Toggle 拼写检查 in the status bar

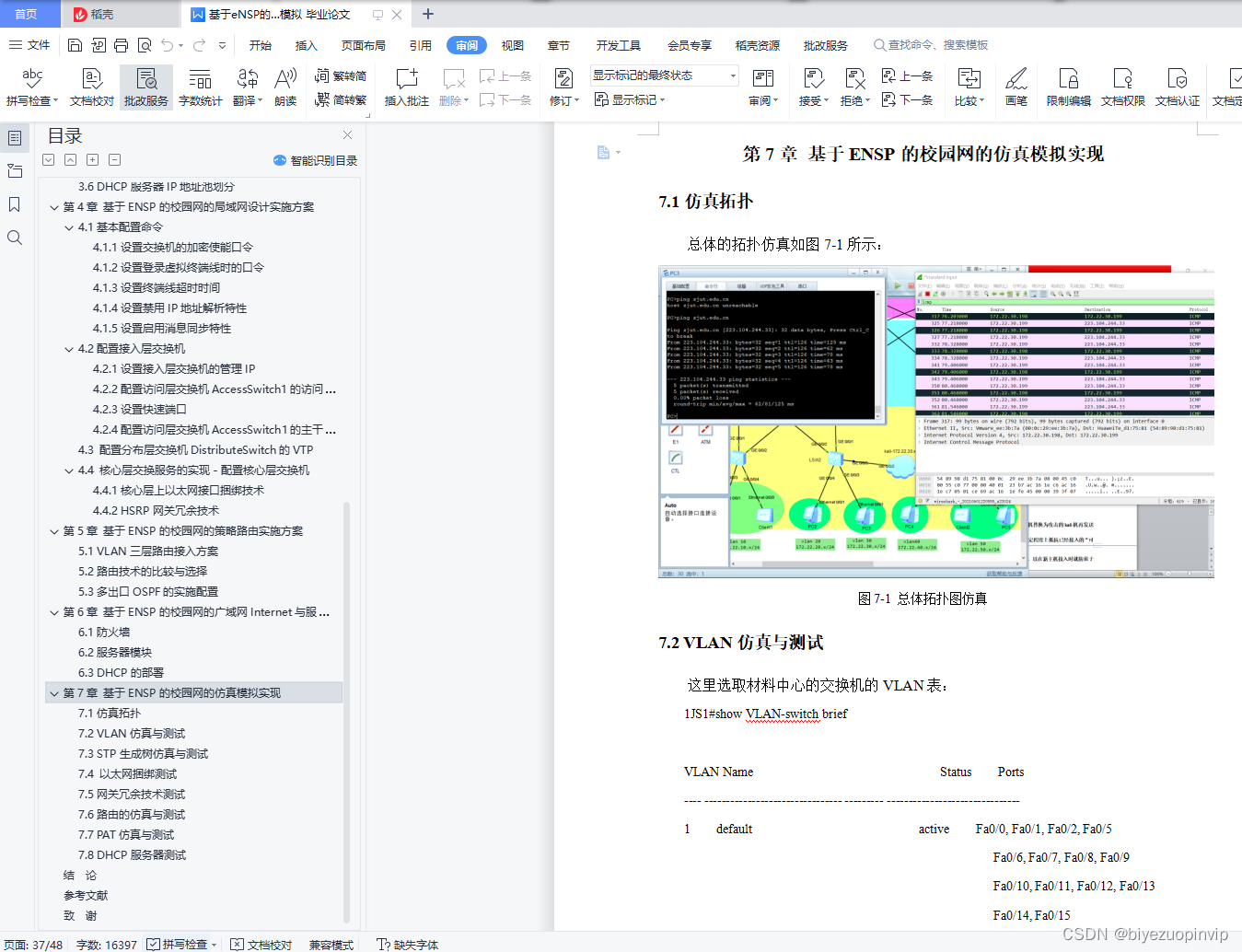pyautogui.click(x=180, y=944)
